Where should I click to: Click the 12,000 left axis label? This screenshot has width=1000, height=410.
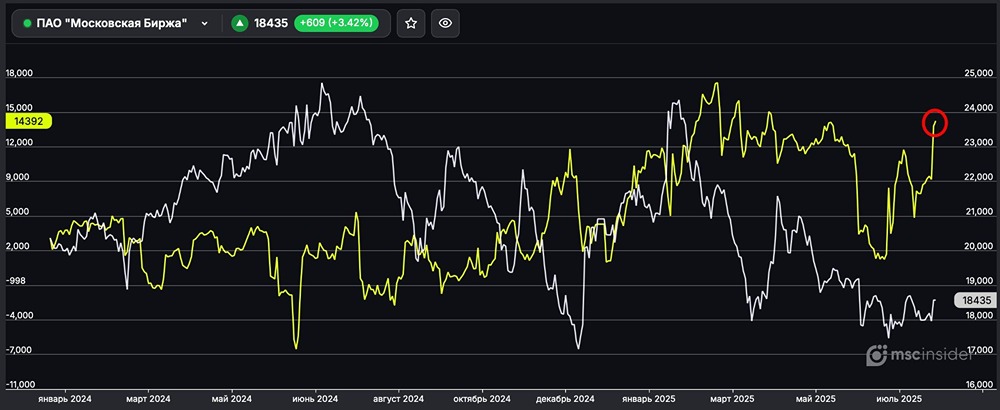pyautogui.click(x=18, y=143)
